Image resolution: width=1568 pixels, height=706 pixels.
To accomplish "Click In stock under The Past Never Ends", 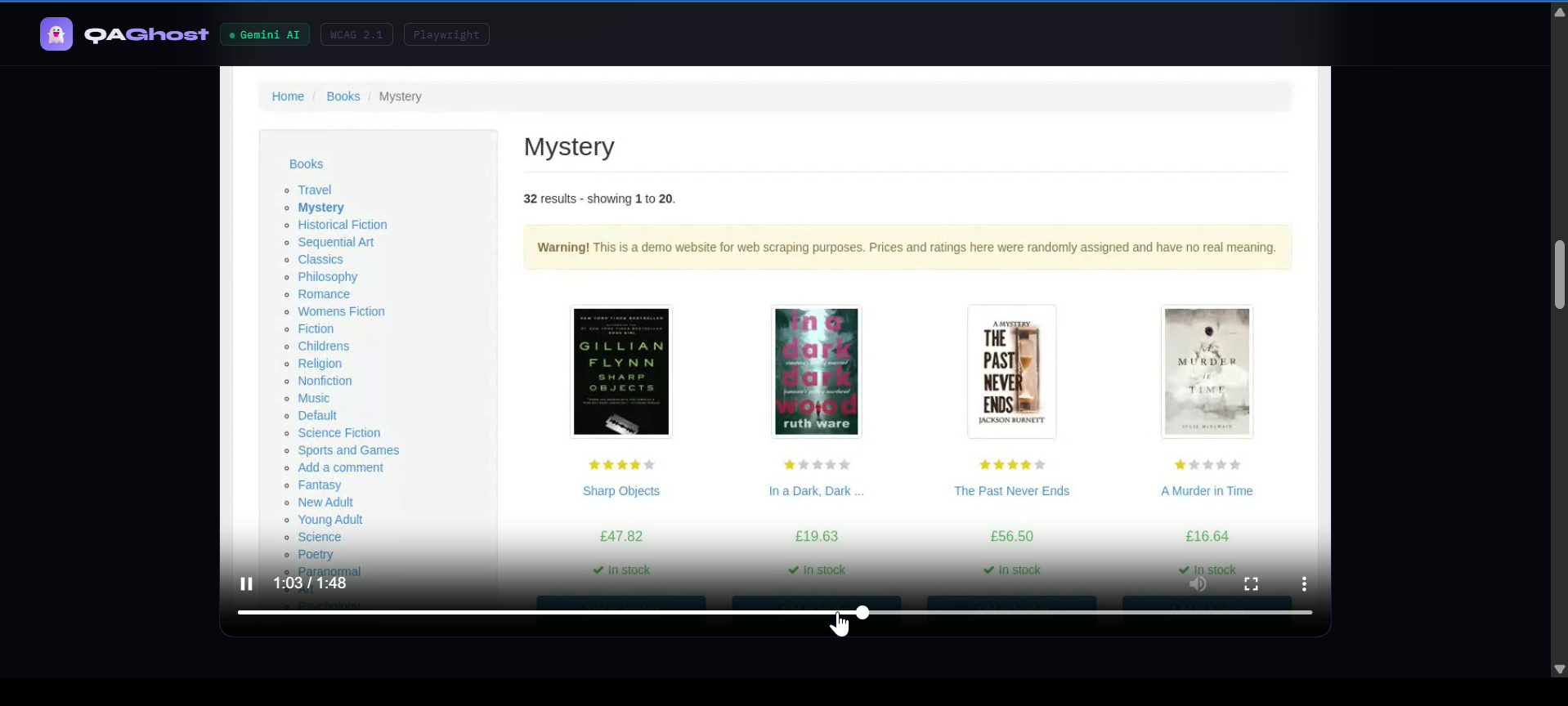I will [x=1012, y=570].
